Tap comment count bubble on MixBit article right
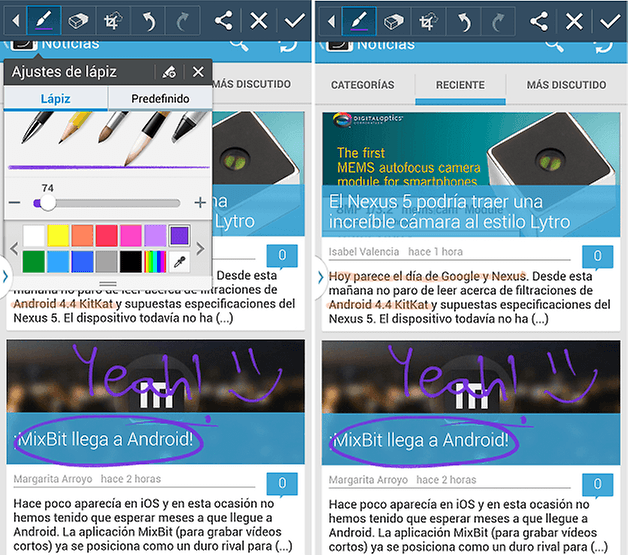Screen dimensions: 628x555 click(597, 485)
